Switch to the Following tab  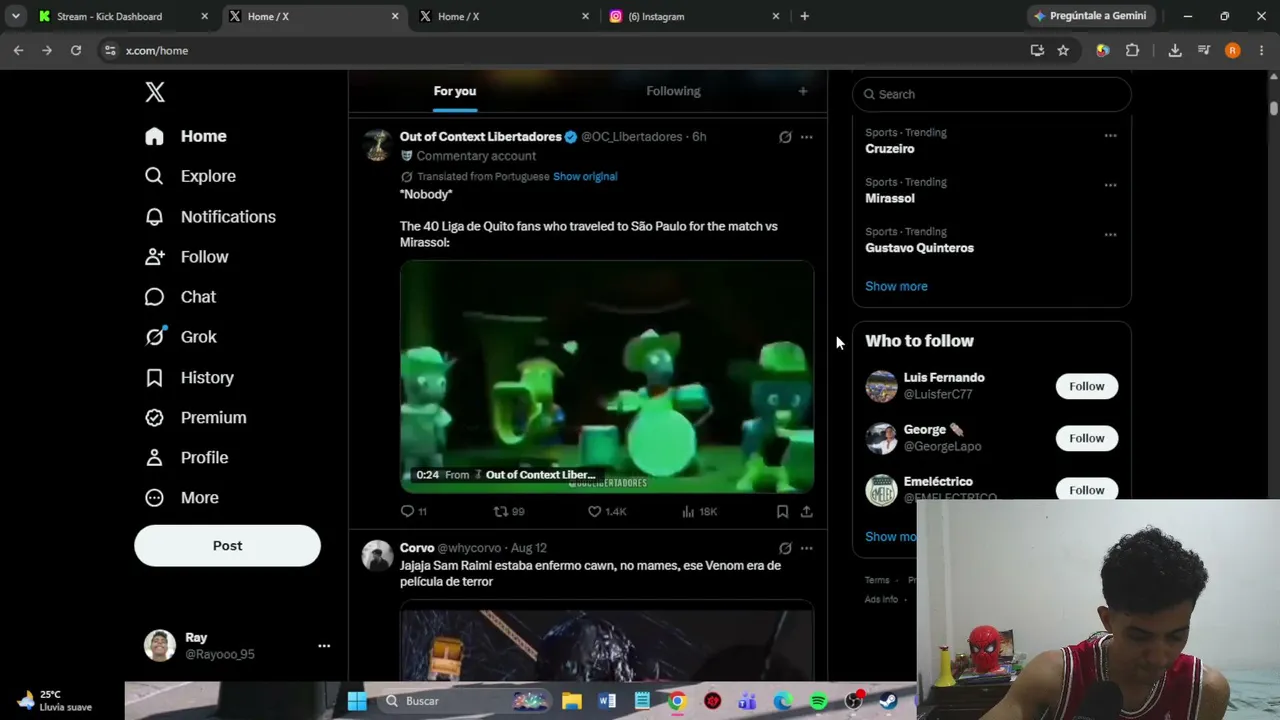[673, 91]
